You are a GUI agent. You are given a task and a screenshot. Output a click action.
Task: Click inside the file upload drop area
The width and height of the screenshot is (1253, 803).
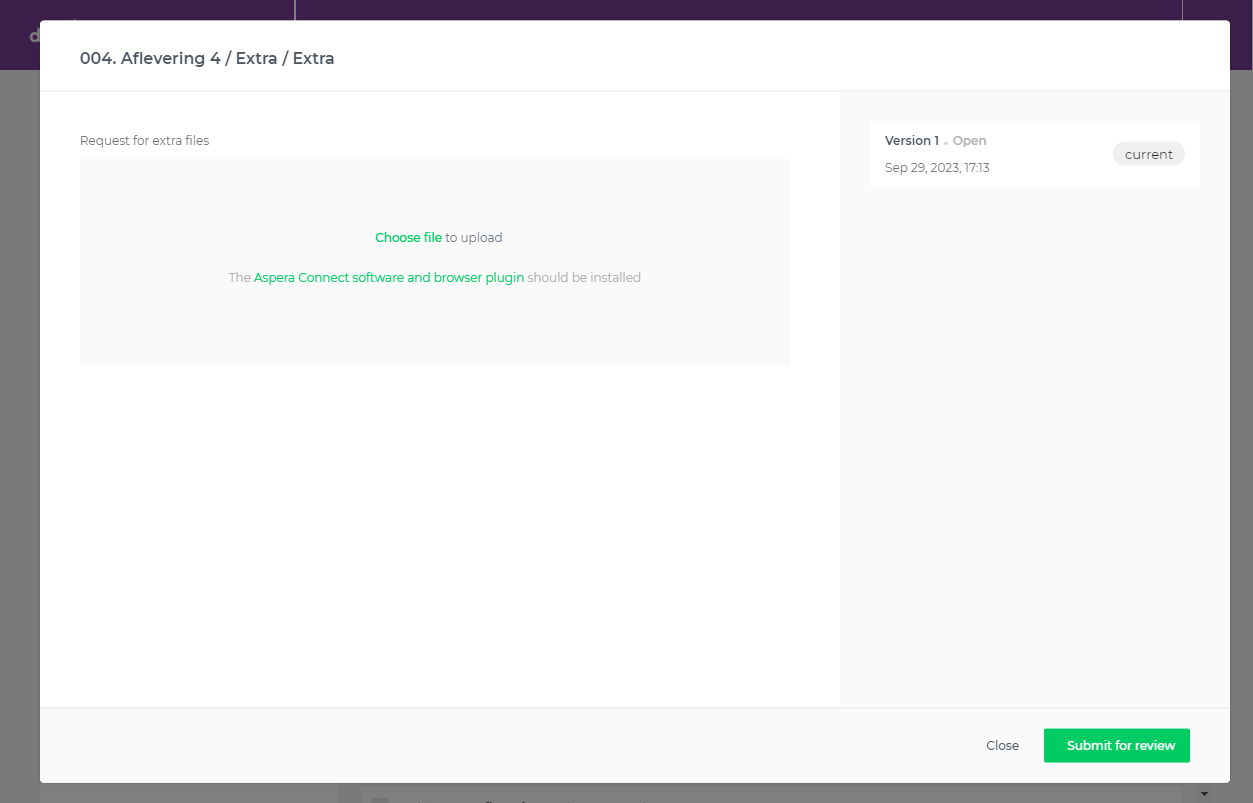click(435, 261)
